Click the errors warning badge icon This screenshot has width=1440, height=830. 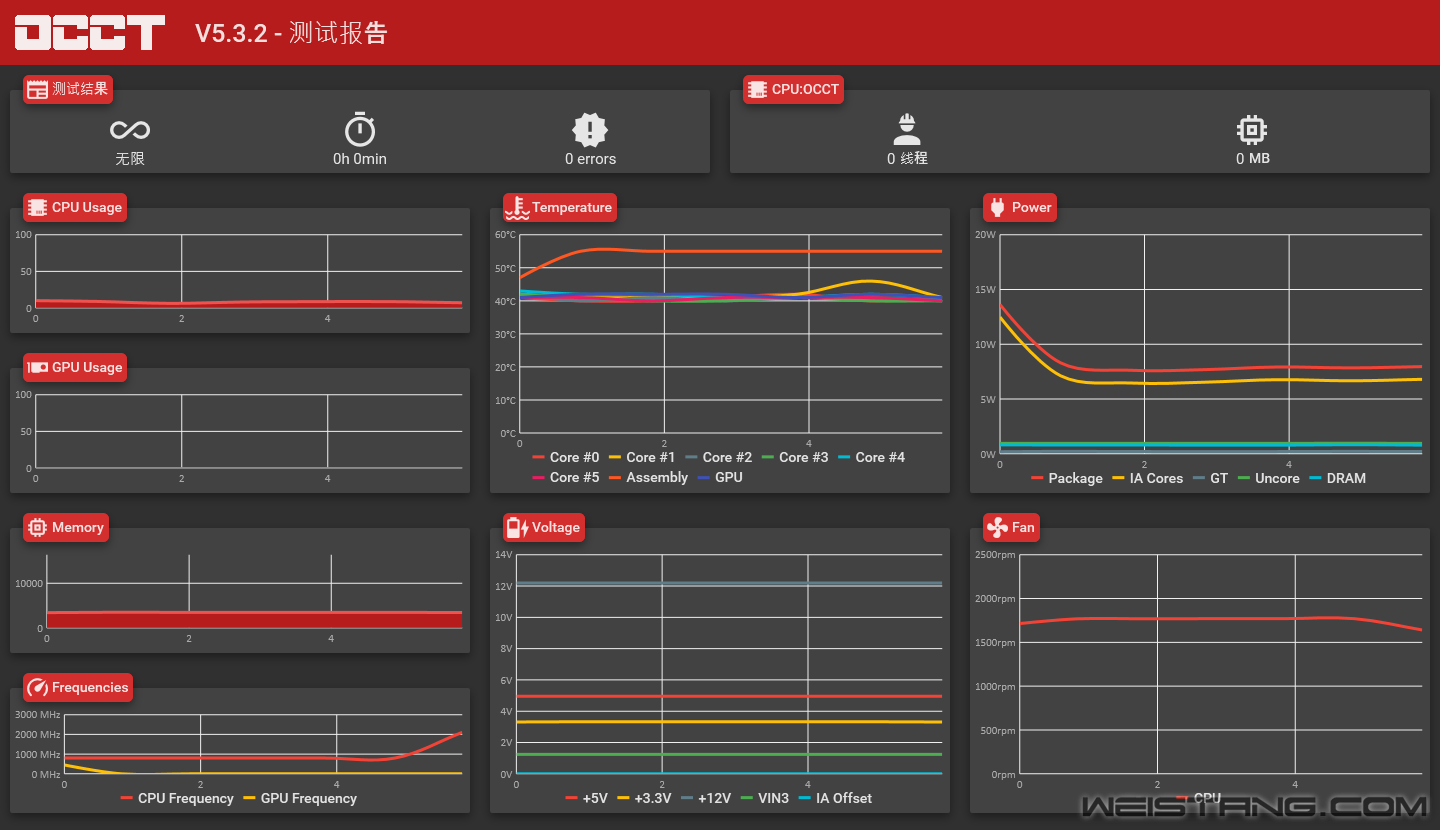(590, 130)
